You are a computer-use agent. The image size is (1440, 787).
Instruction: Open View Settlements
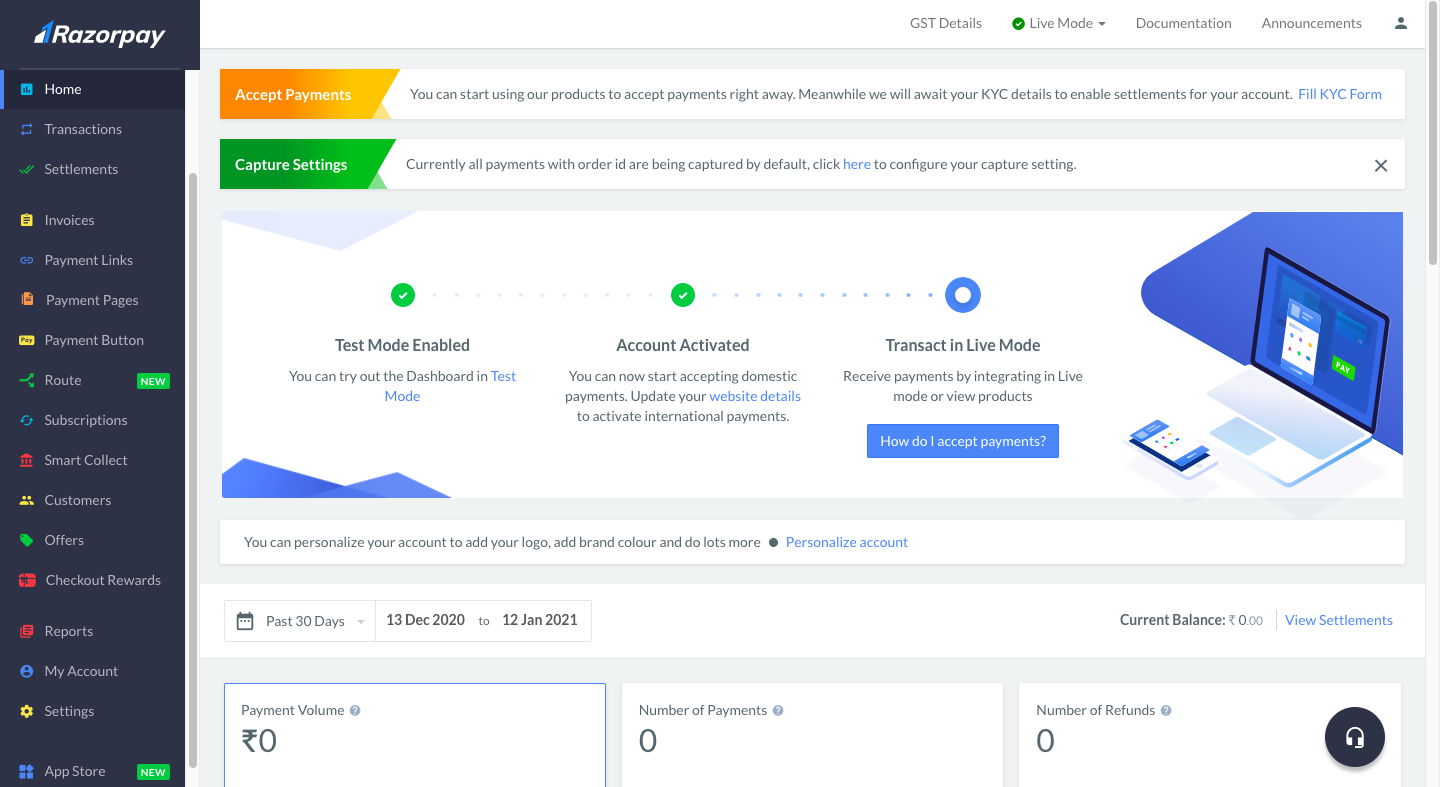(x=1338, y=620)
